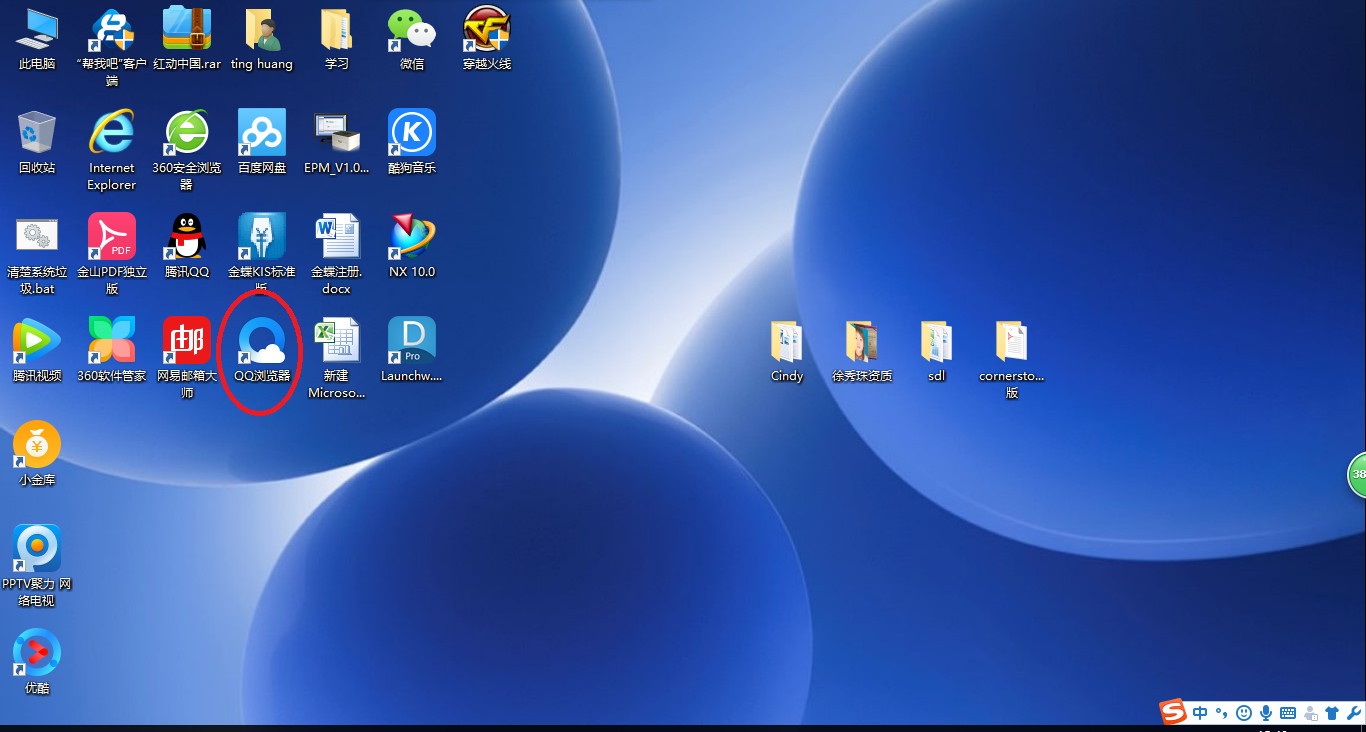The height and width of the screenshot is (732, 1366).
Task: Open the wrench toolbox on IME bar
Action: [1354, 713]
